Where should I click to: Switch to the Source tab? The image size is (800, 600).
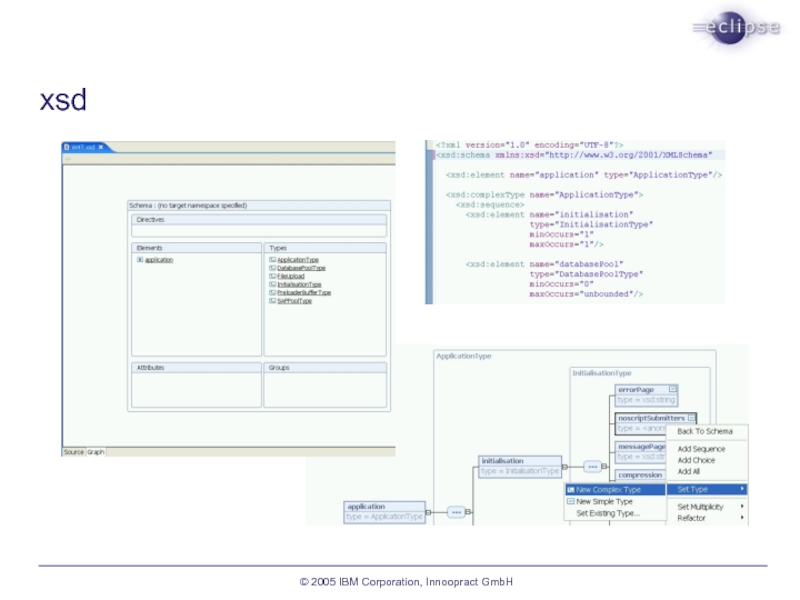[74, 452]
